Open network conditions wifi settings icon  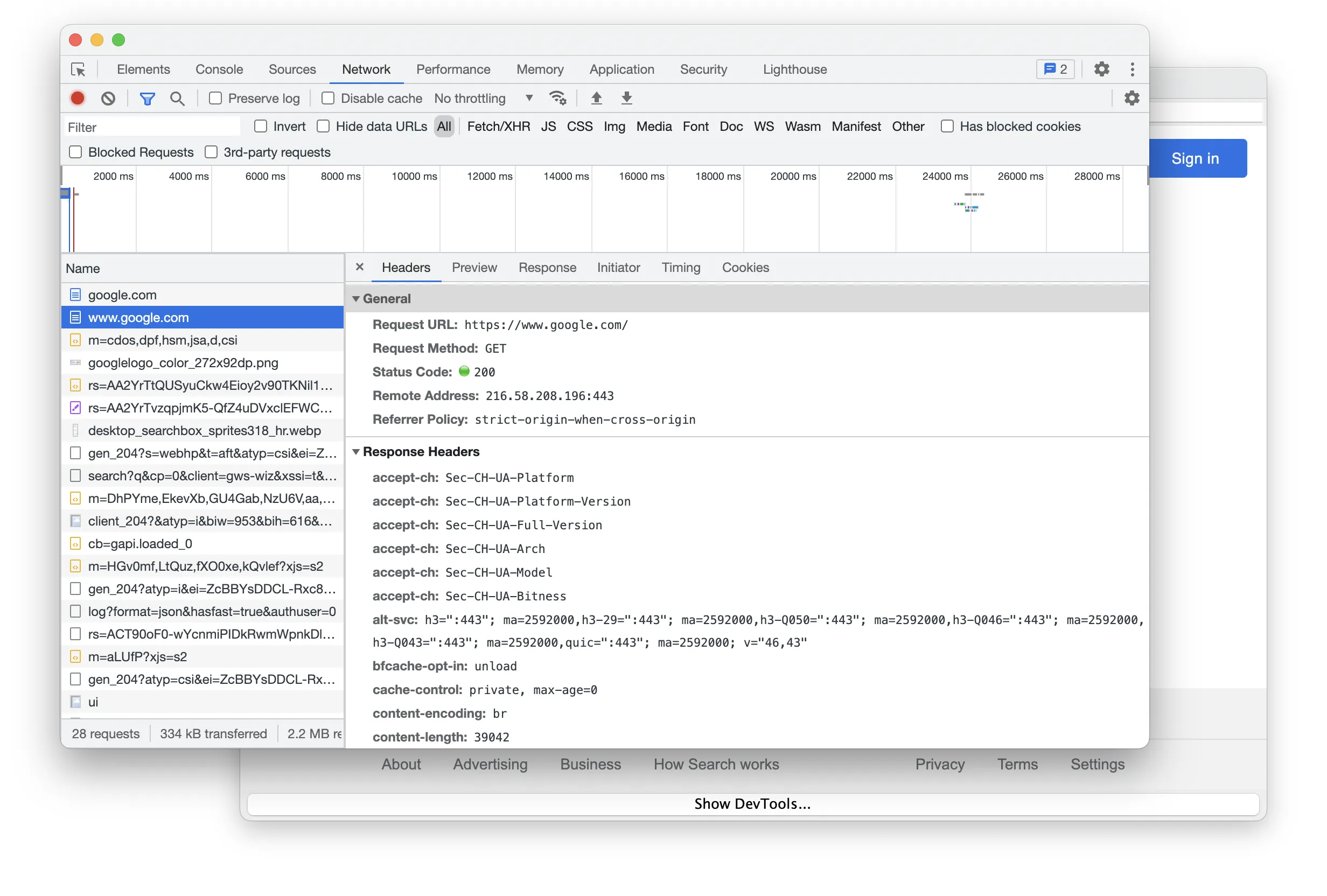pyautogui.click(x=557, y=98)
